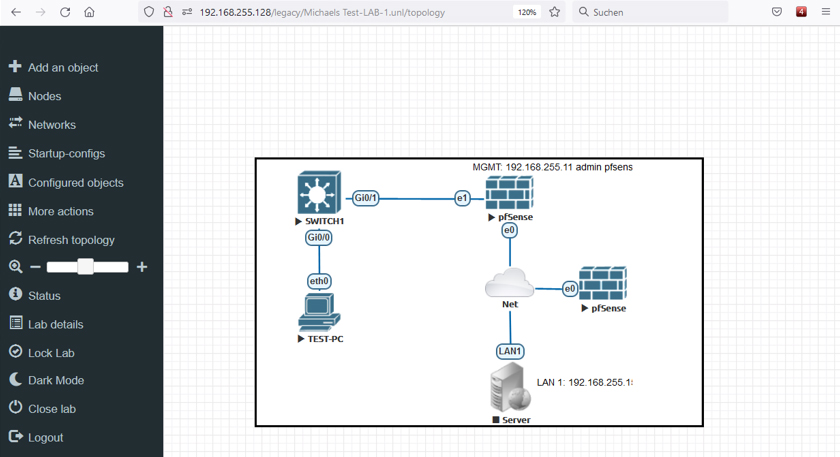
Task: Click the zoom-out minus icon in sidebar
Action: click(x=36, y=267)
